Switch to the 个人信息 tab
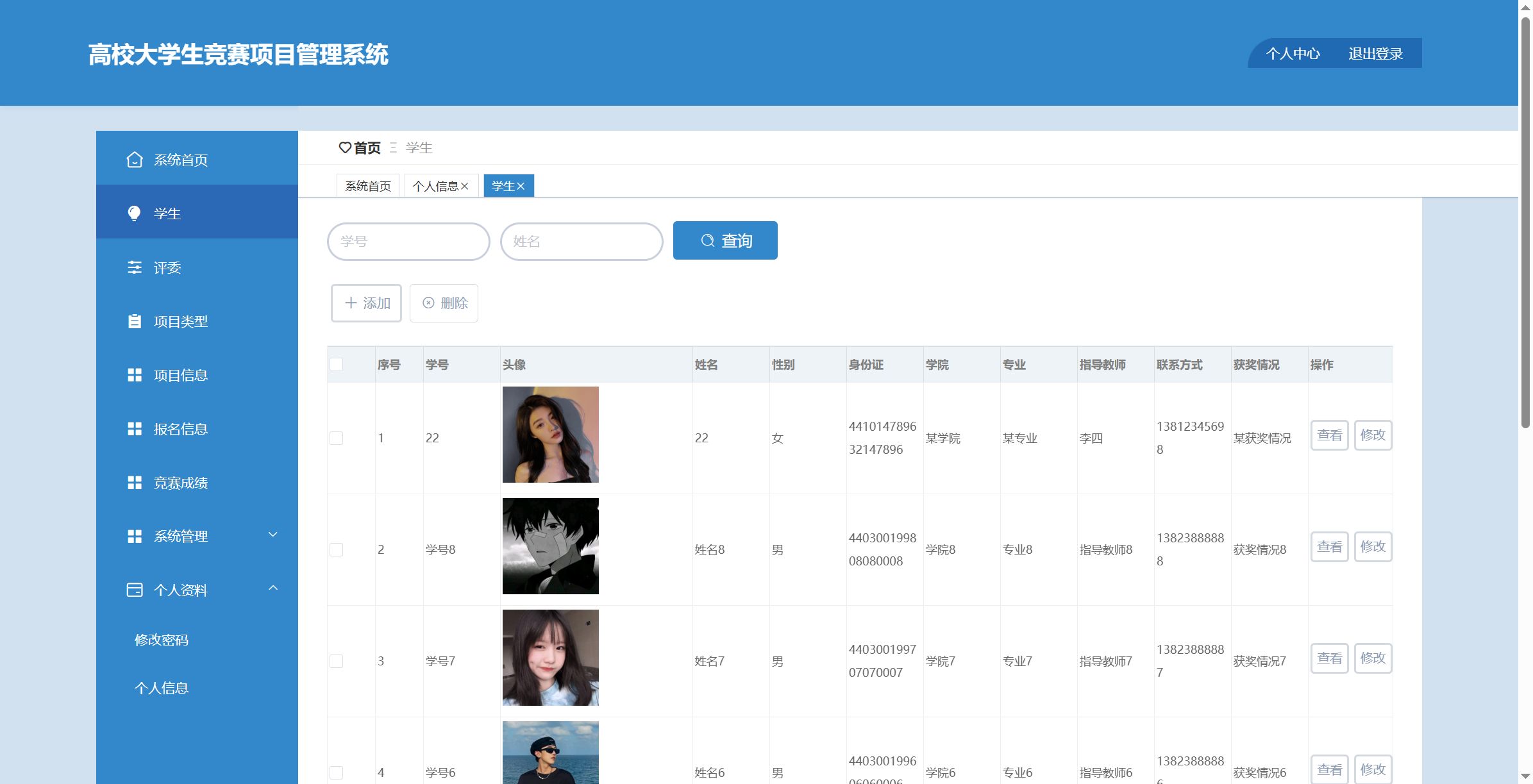1533x784 pixels. coord(435,186)
